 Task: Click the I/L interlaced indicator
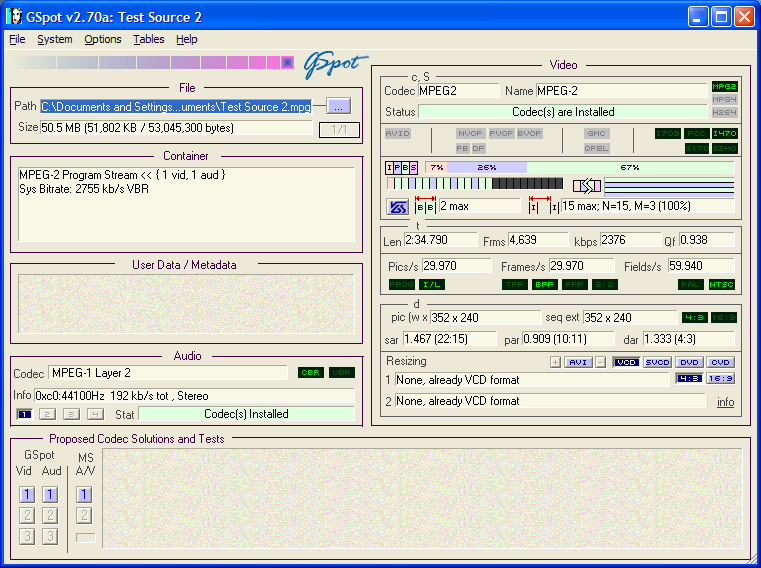(x=431, y=284)
